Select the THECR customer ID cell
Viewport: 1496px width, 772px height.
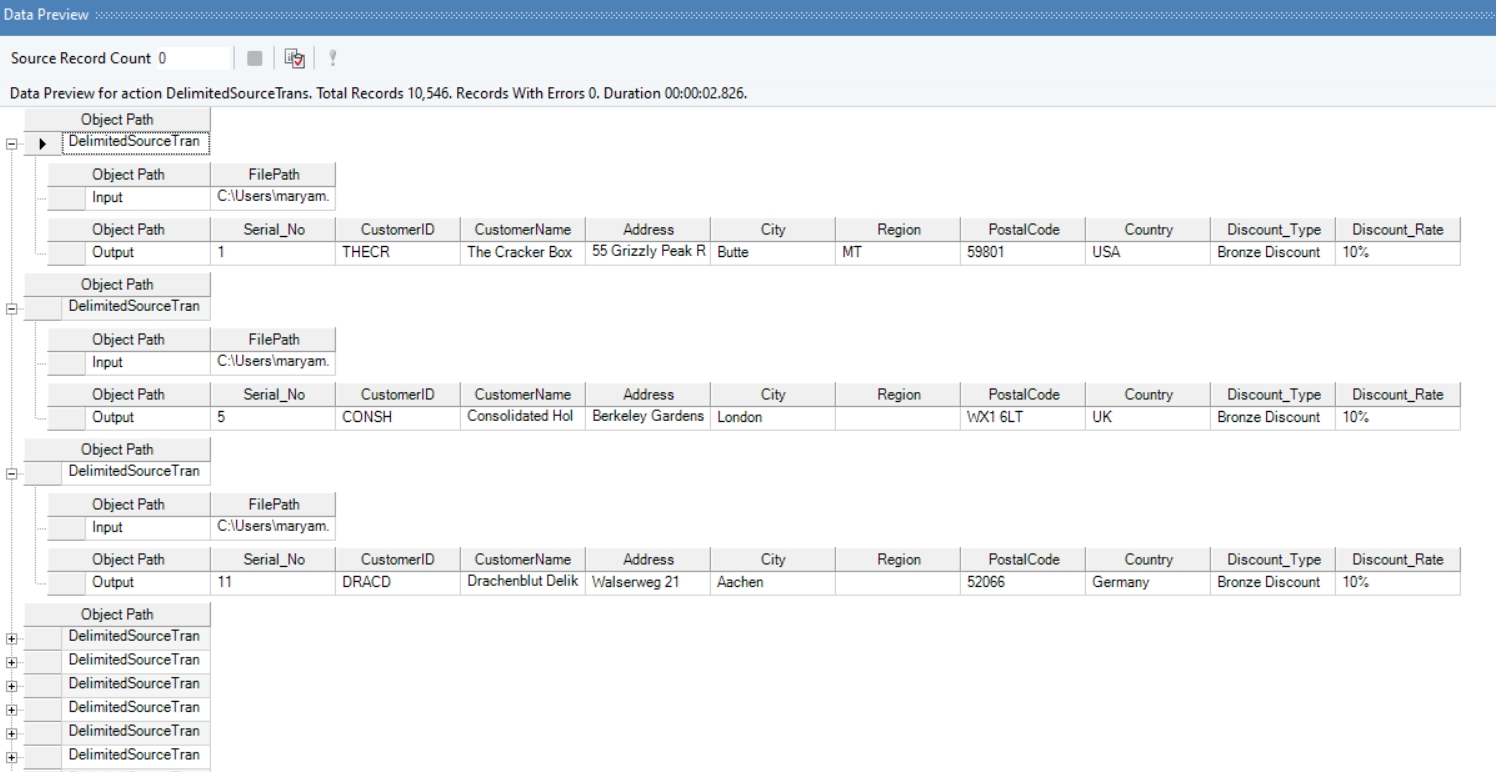click(397, 252)
